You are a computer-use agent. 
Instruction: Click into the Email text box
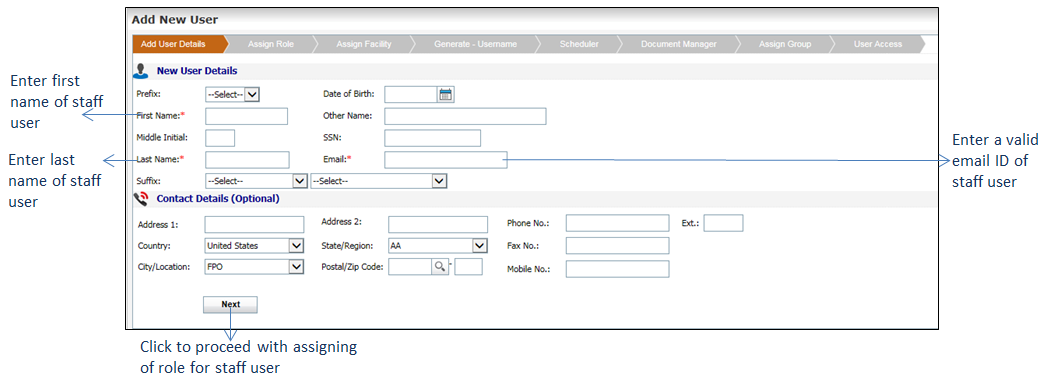coord(446,160)
